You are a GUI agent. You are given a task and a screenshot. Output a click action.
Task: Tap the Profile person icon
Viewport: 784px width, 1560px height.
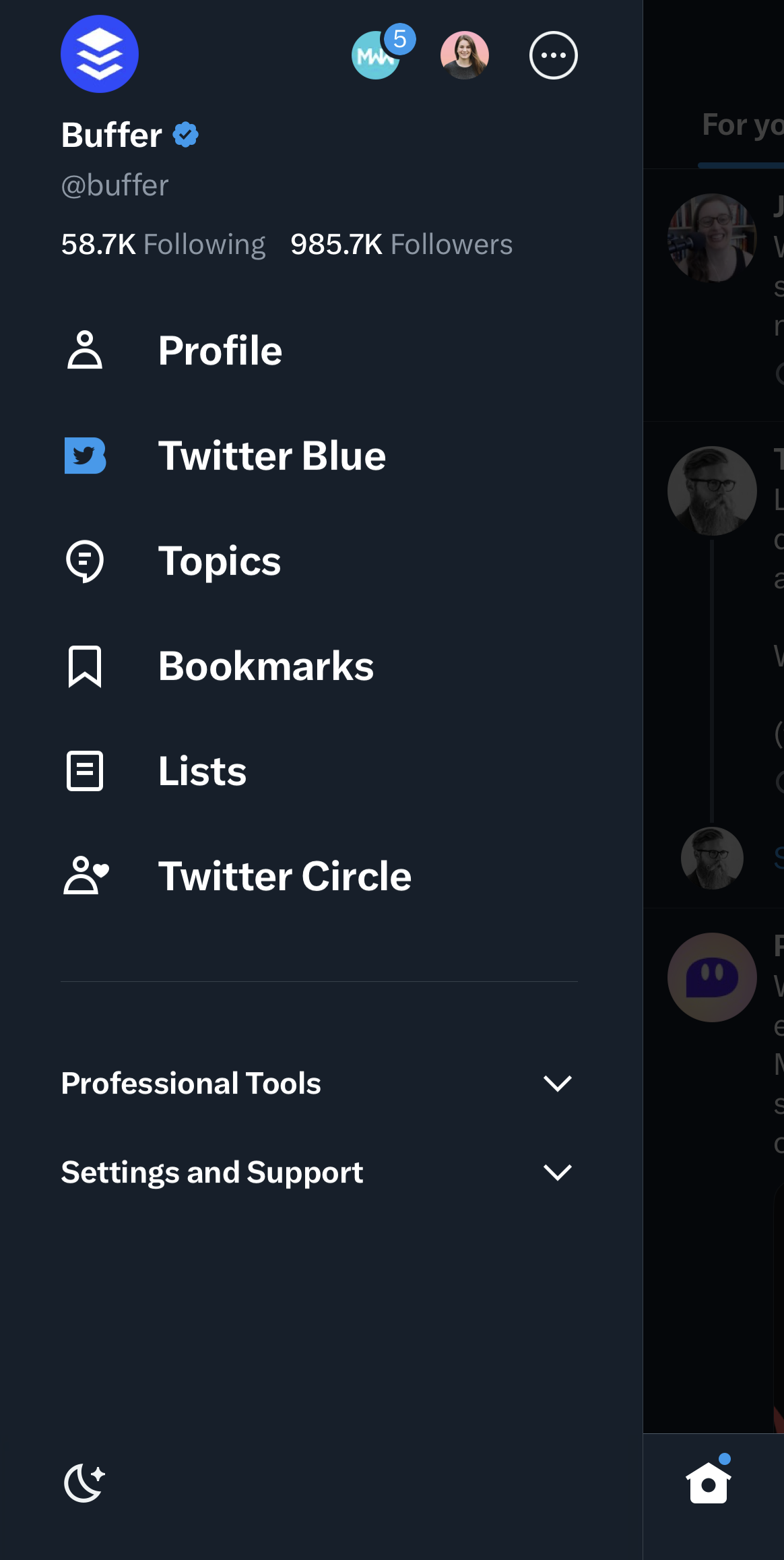pos(85,350)
